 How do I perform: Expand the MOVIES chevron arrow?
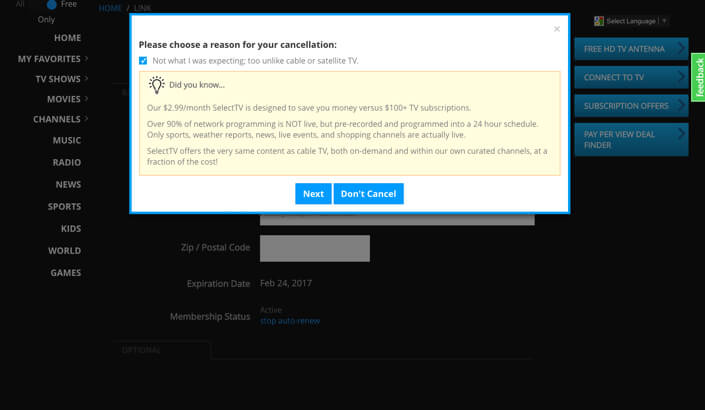86,99
